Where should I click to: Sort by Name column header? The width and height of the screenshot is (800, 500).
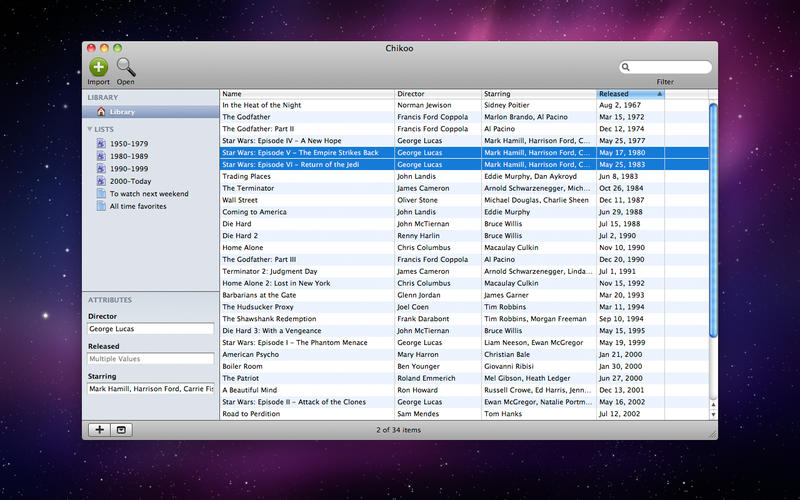click(307, 94)
